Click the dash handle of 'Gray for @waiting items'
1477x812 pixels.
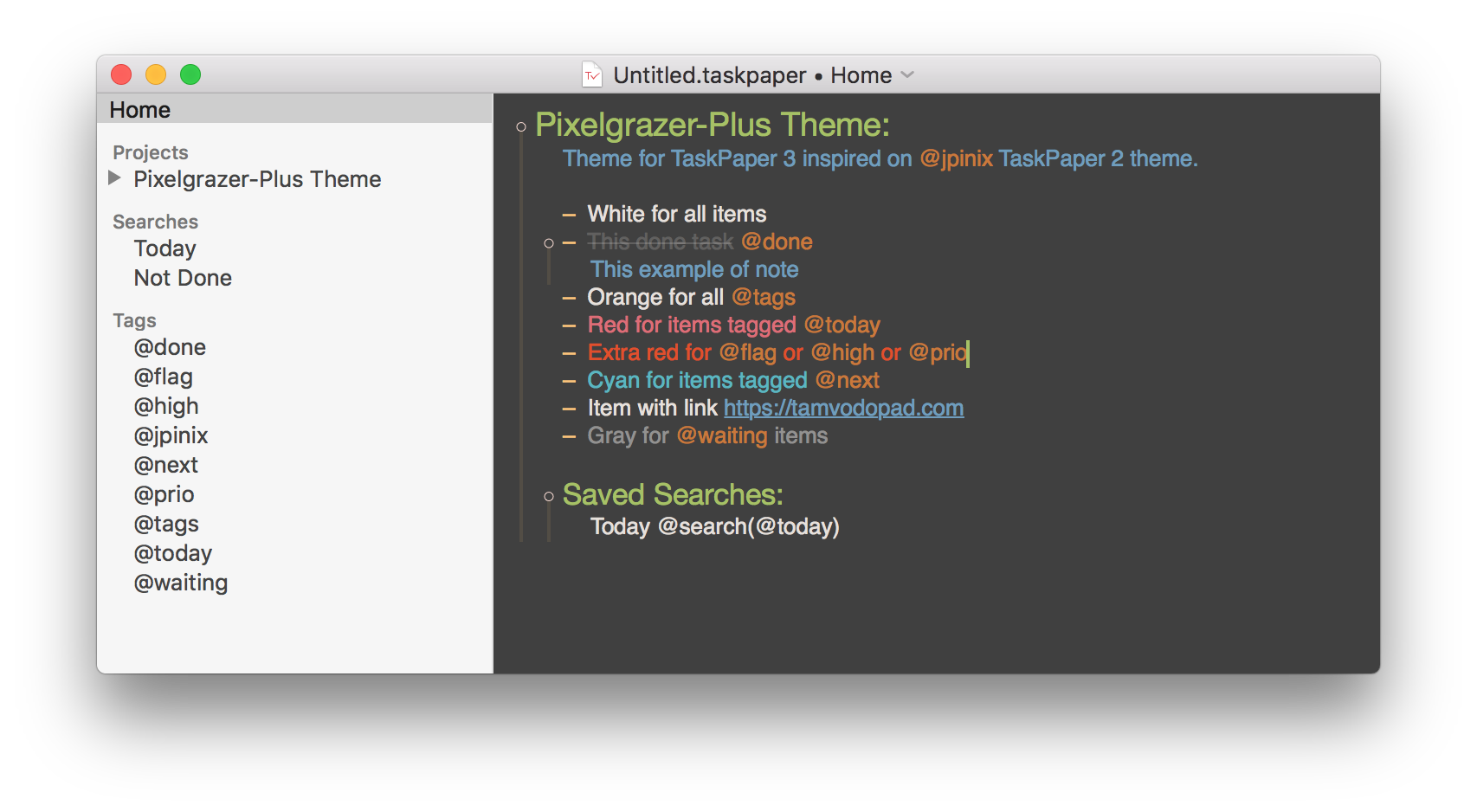click(x=569, y=436)
